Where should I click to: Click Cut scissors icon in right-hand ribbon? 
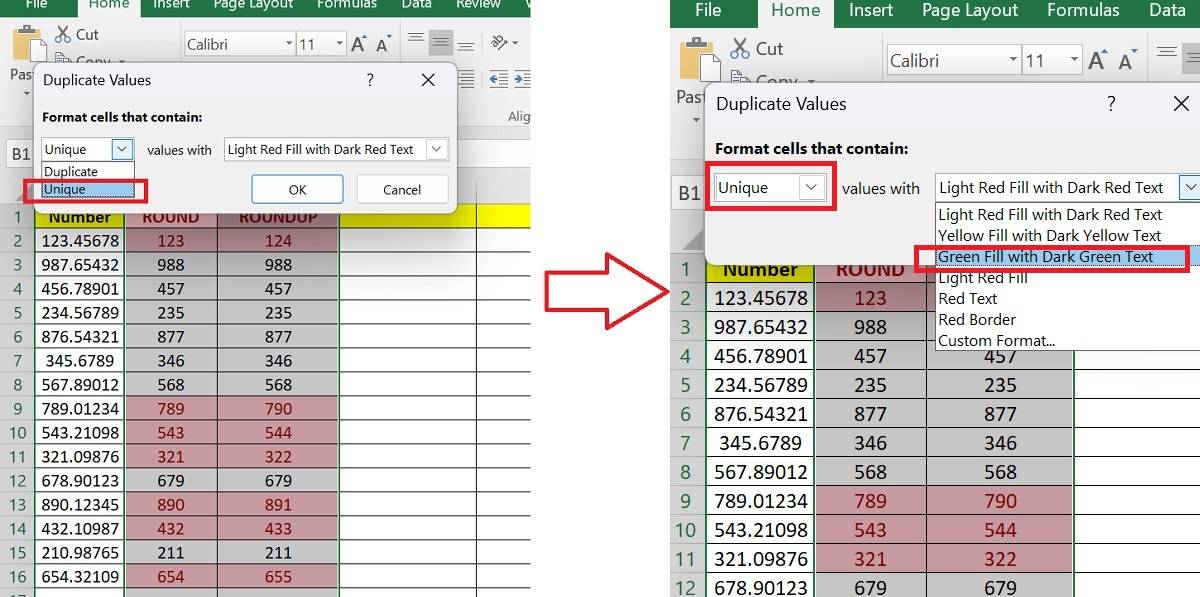pos(740,48)
